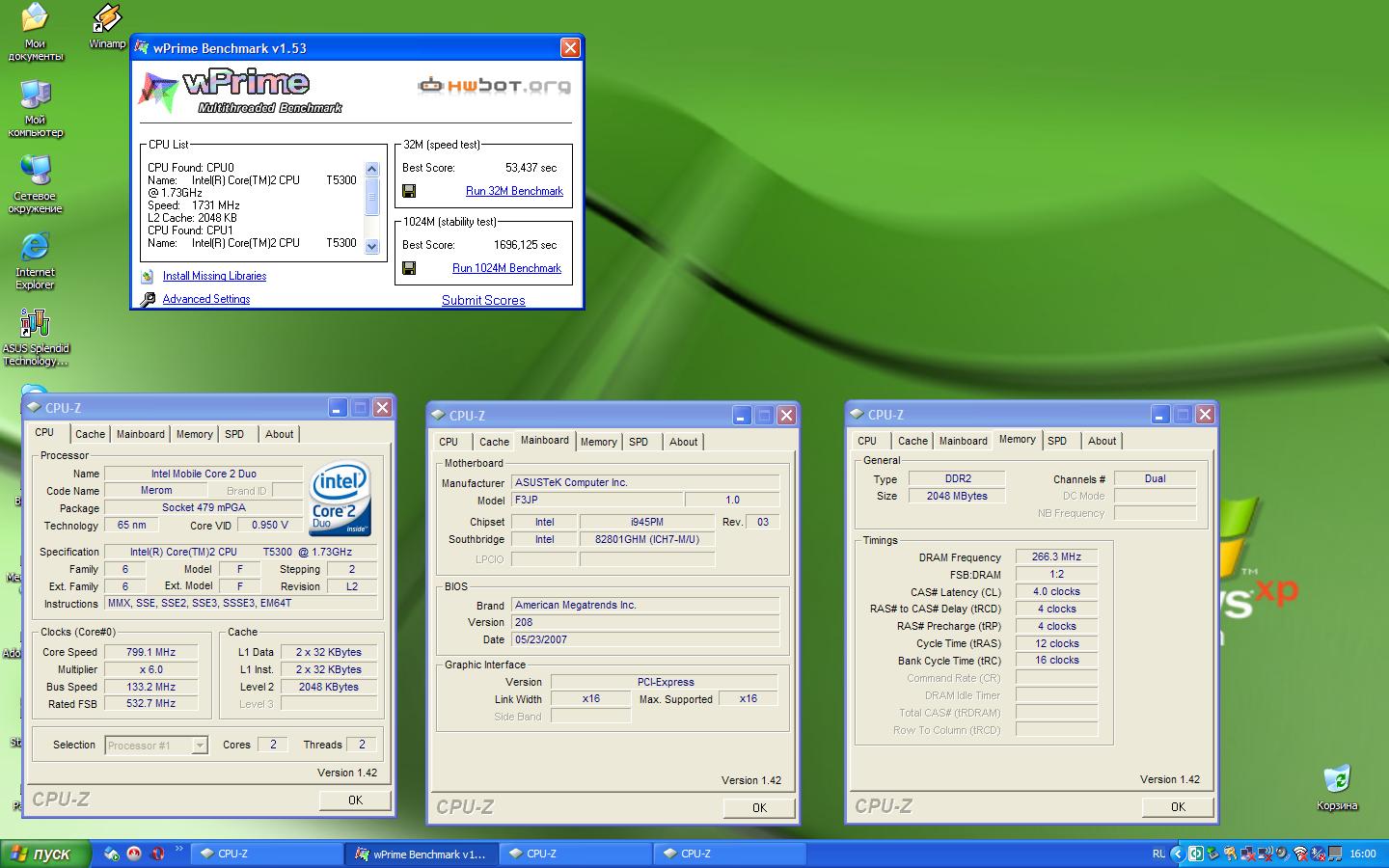Open Advanced Settings in wPrime
1389x868 pixels.
pyautogui.click(x=206, y=299)
